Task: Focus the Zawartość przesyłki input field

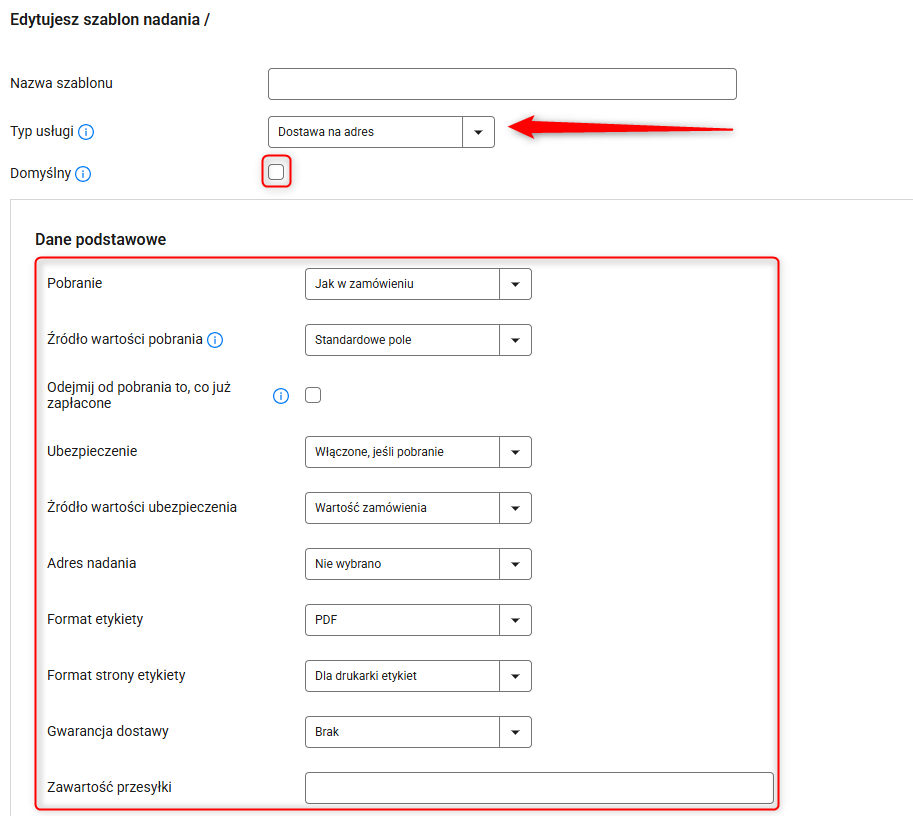Action: 539,788
